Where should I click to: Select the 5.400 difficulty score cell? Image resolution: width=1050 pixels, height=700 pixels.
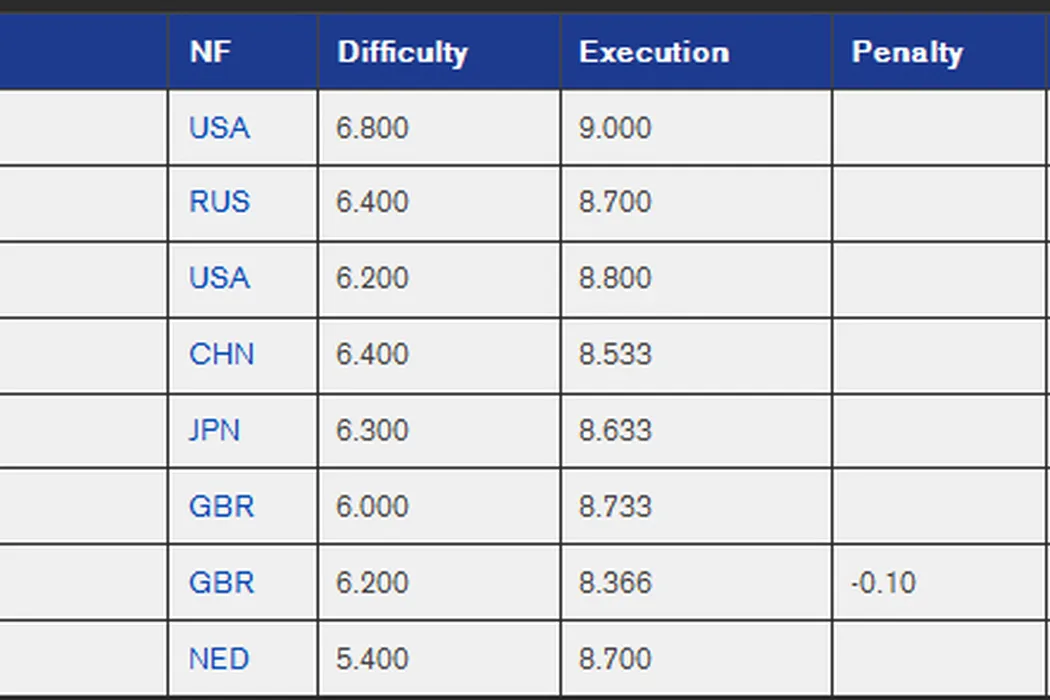coord(373,659)
